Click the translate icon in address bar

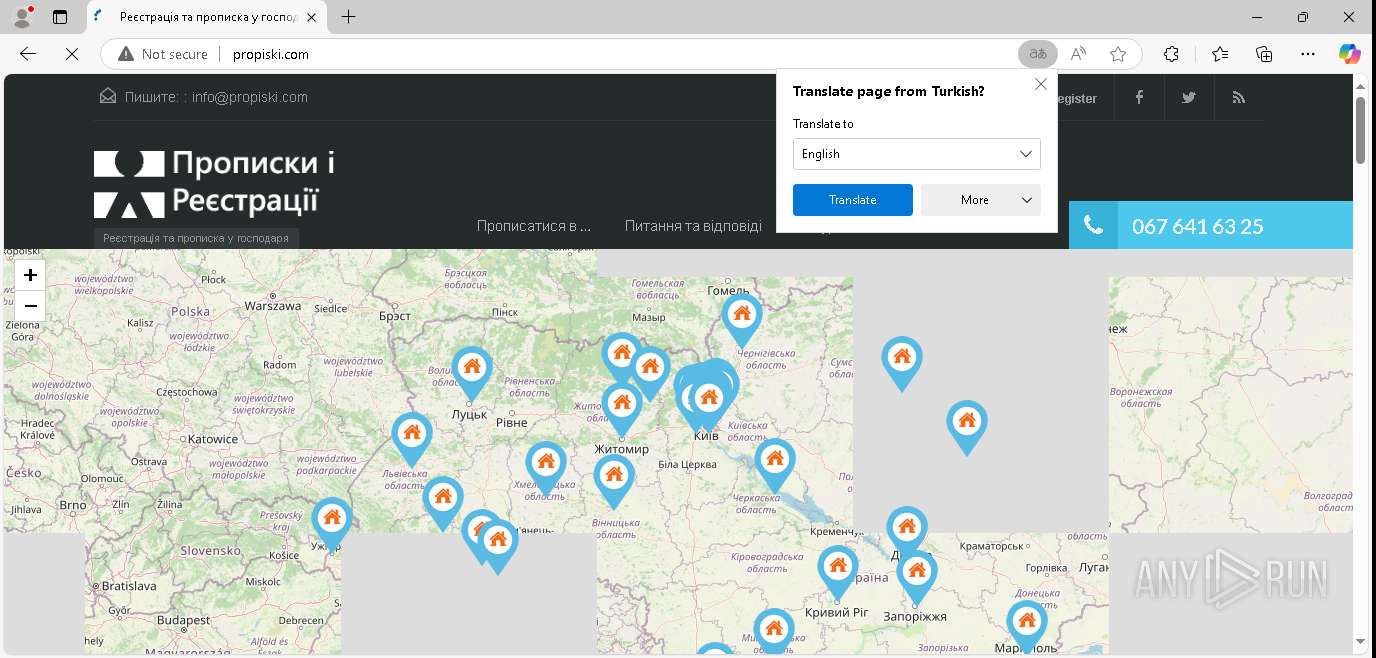pos(1038,54)
